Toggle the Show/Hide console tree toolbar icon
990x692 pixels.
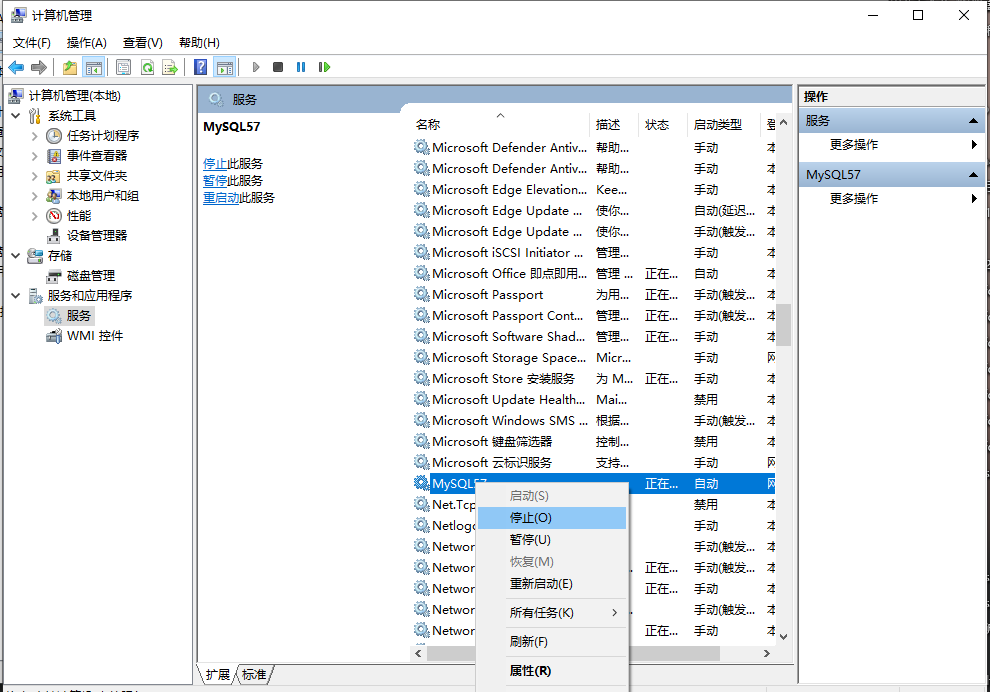(93, 67)
